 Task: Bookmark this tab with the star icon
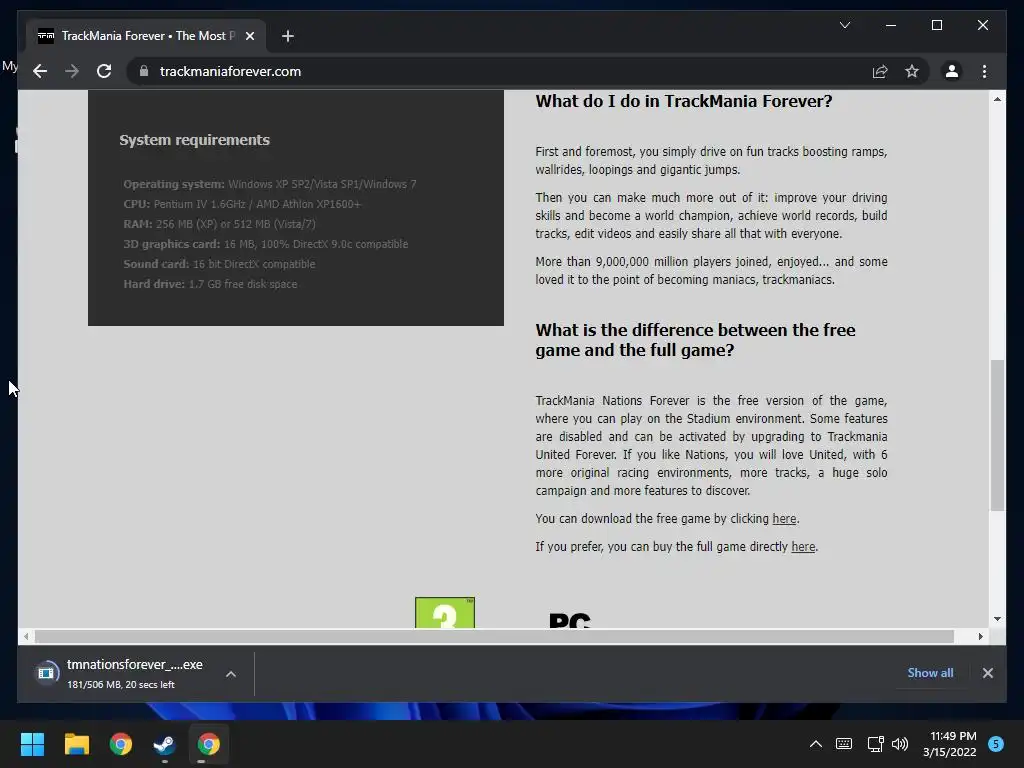click(912, 71)
